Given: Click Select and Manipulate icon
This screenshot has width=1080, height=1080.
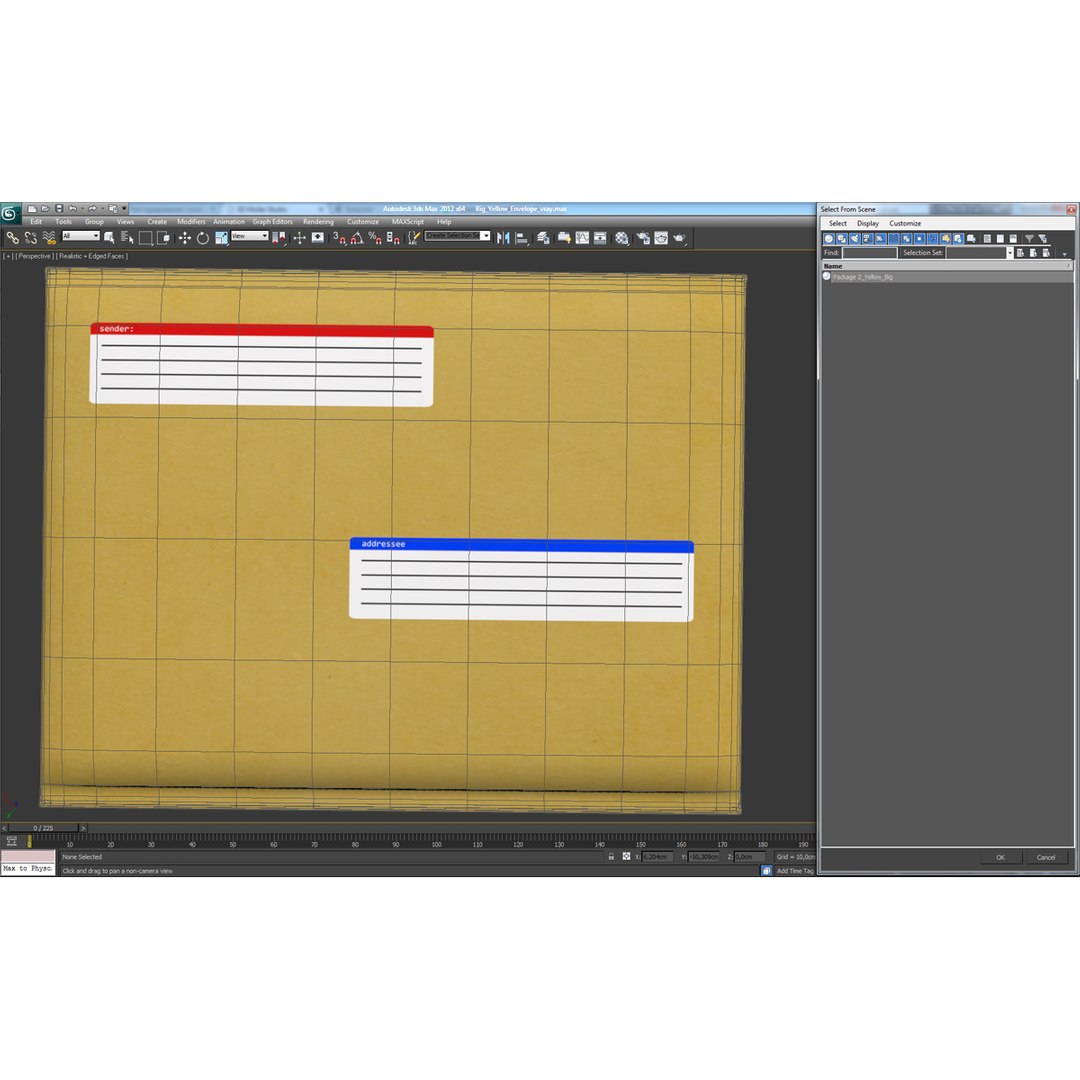Looking at the screenshot, I should point(300,238).
